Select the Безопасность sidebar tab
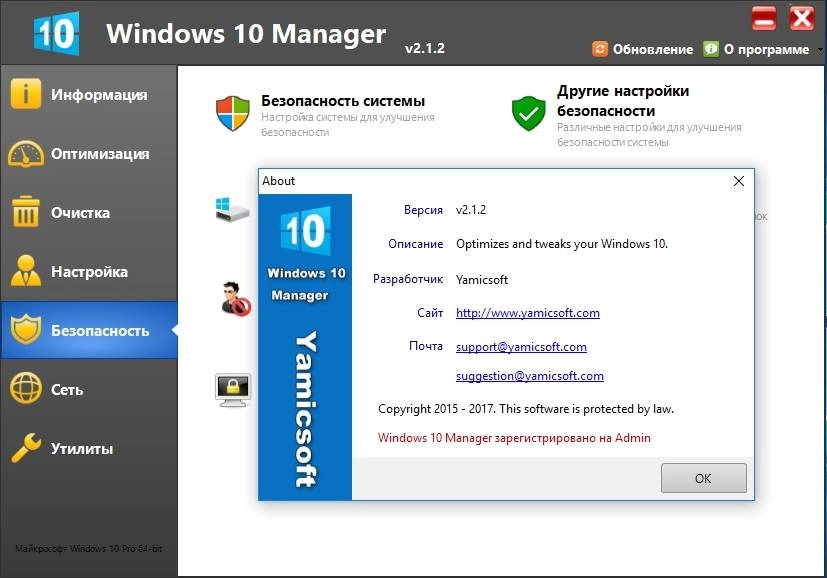 coord(89,331)
